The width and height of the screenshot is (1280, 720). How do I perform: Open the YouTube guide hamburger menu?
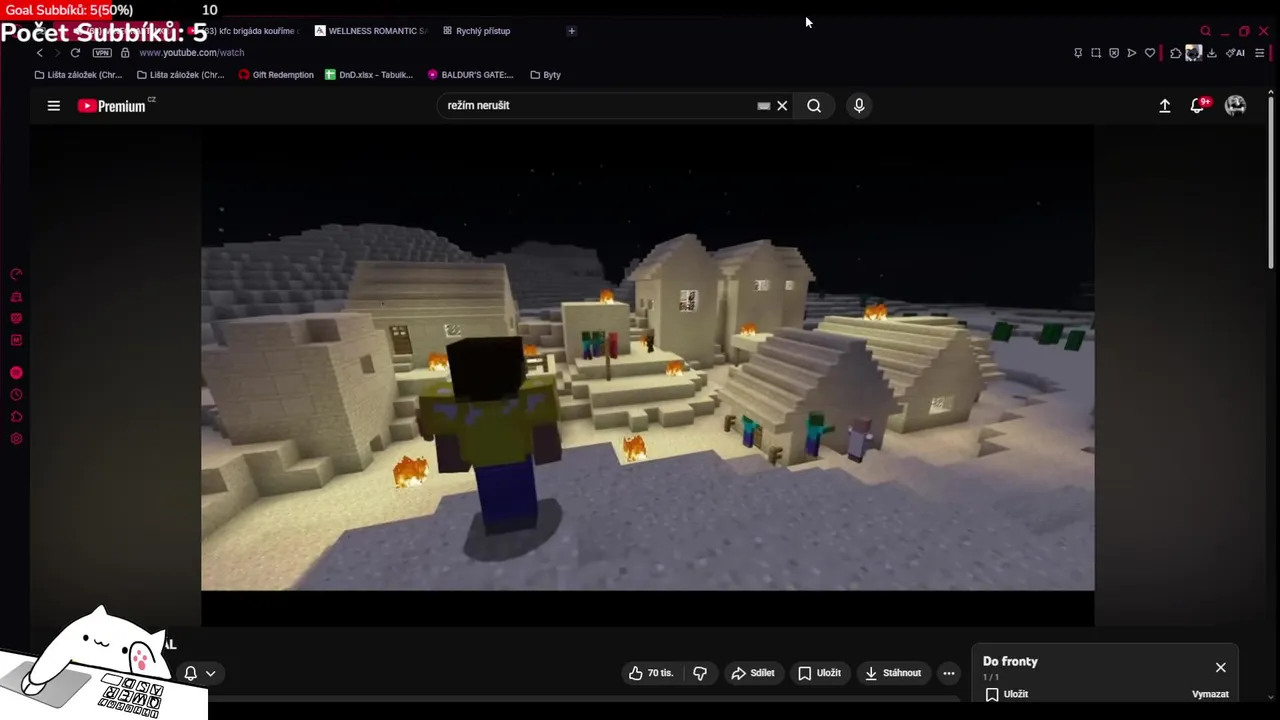coord(54,105)
